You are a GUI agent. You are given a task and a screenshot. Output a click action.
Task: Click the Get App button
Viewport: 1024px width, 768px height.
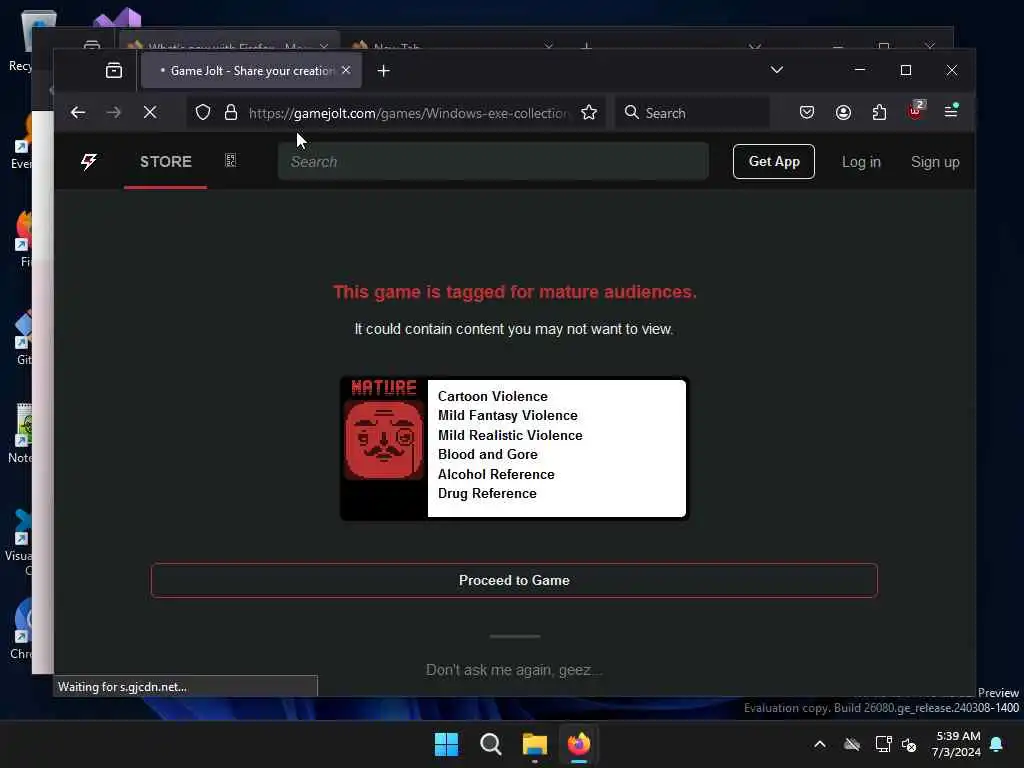(x=774, y=161)
